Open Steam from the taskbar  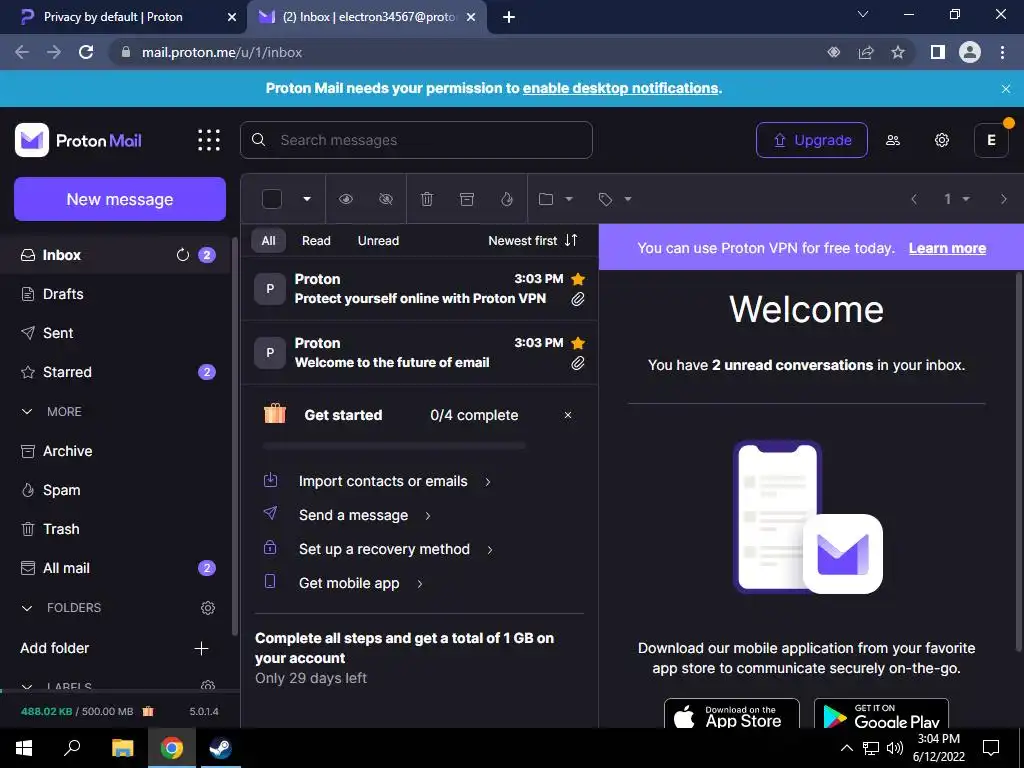(x=220, y=748)
